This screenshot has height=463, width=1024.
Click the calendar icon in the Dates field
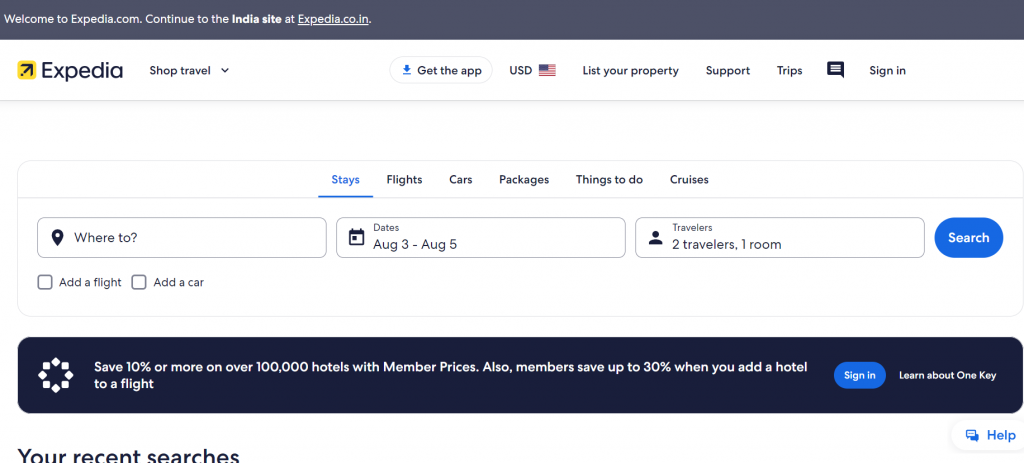[356, 238]
